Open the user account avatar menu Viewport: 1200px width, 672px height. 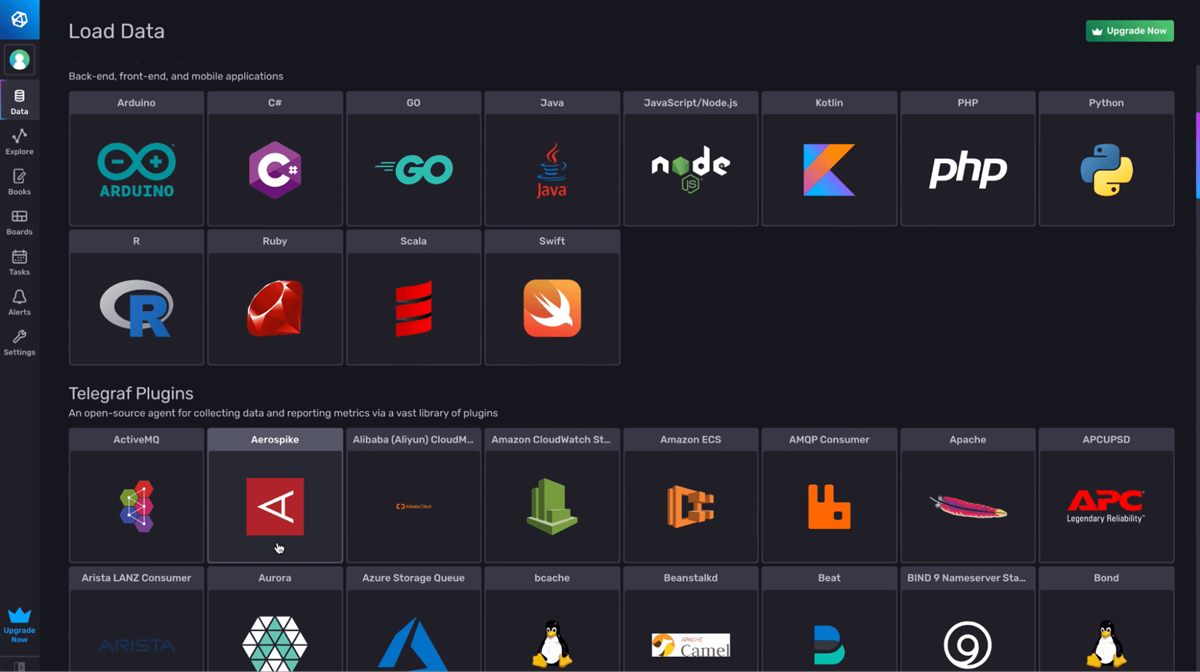tap(19, 60)
